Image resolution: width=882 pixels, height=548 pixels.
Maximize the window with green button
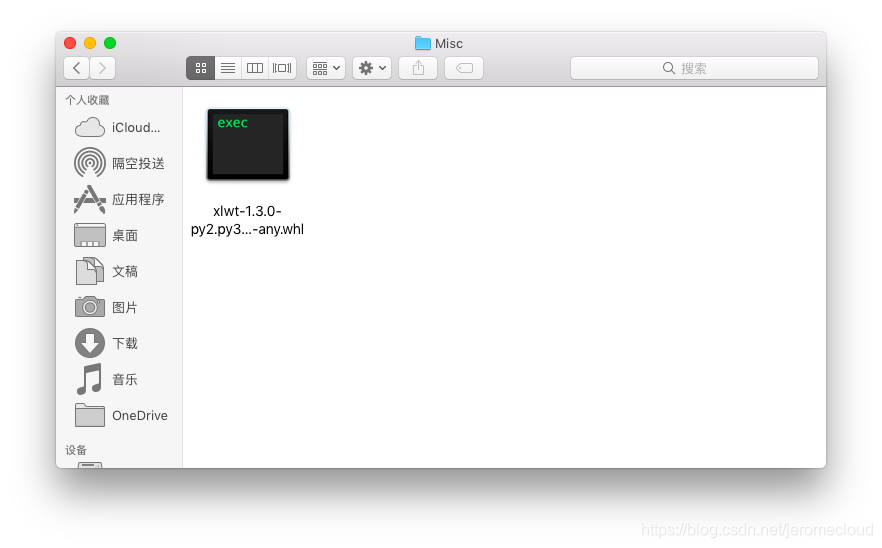point(110,43)
